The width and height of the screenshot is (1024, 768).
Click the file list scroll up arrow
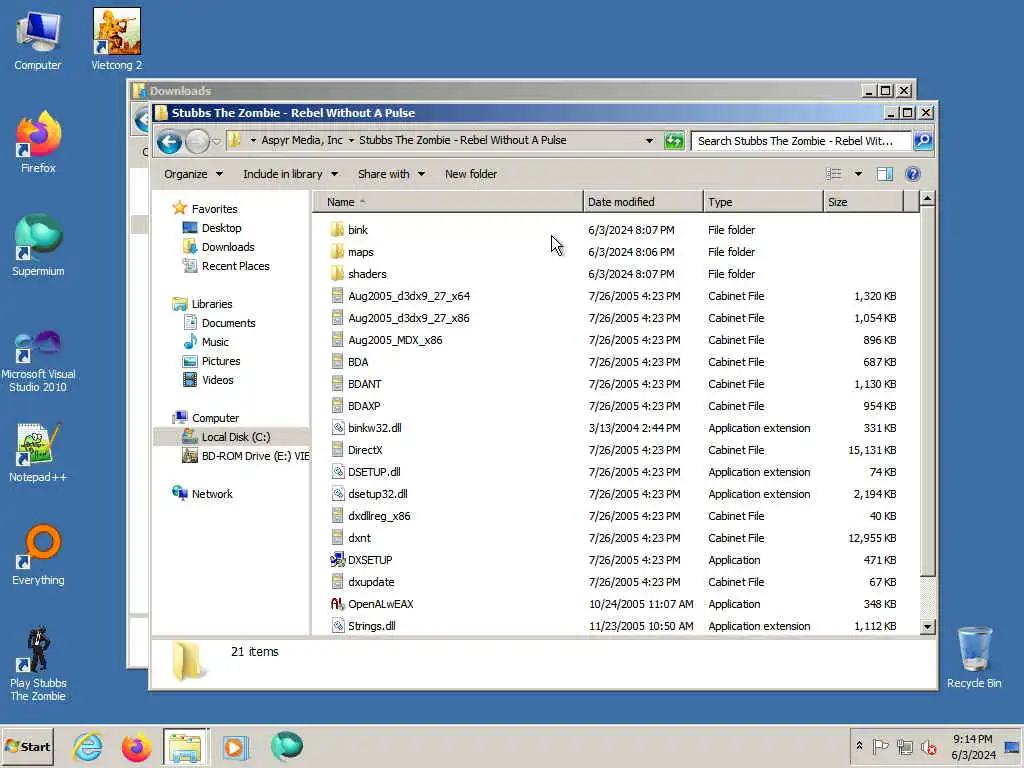click(x=927, y=199)
